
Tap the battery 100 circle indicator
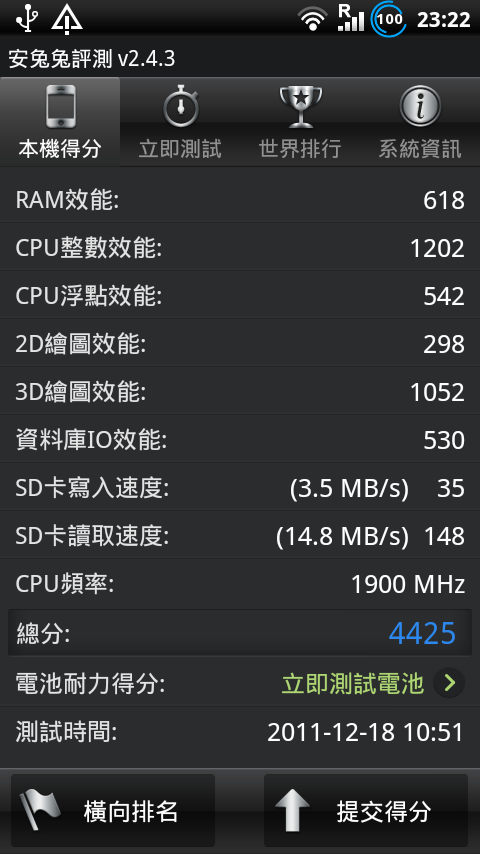coord(388,20)
